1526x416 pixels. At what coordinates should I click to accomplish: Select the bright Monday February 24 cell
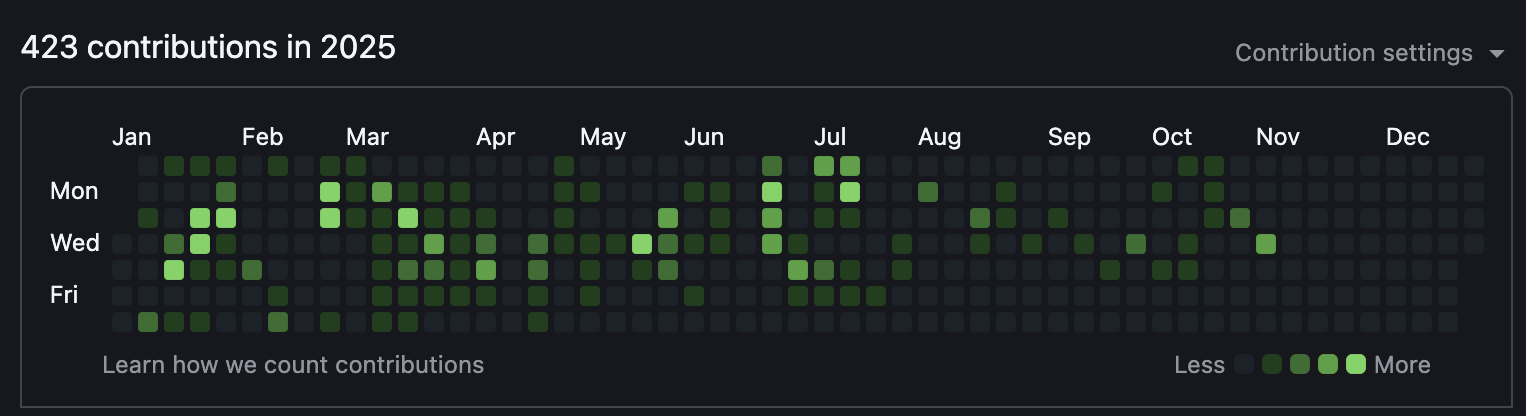(330, 191)
